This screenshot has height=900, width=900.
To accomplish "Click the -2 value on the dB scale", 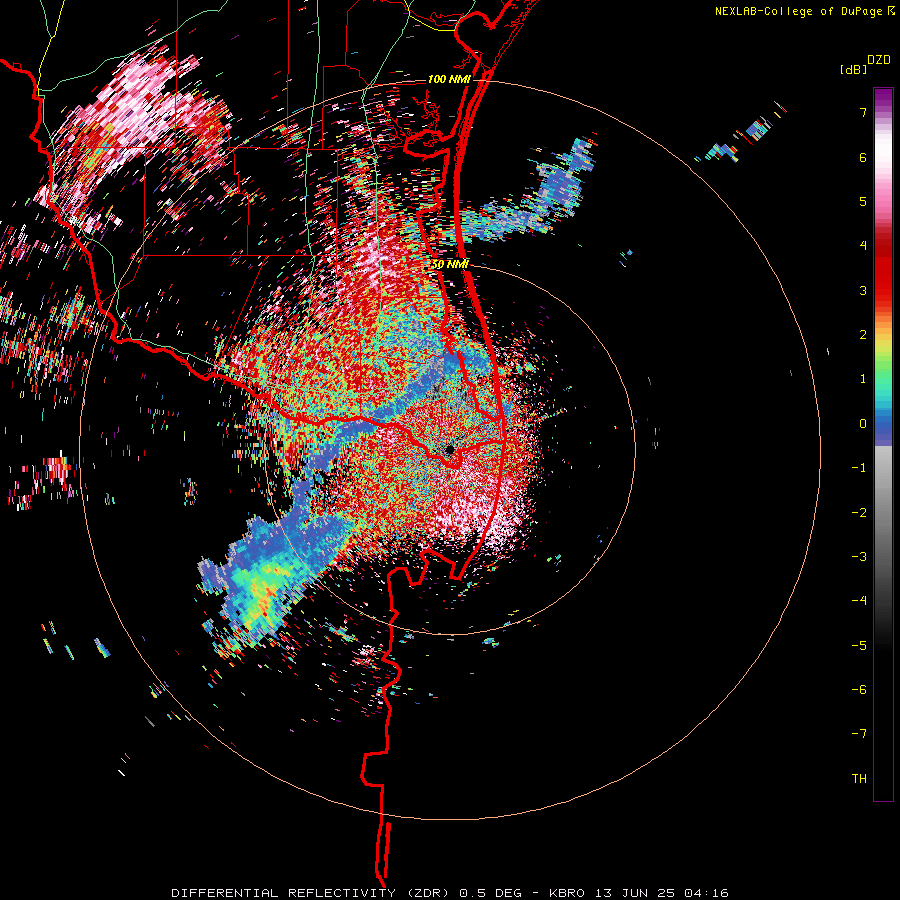I will tap(859, 513).
